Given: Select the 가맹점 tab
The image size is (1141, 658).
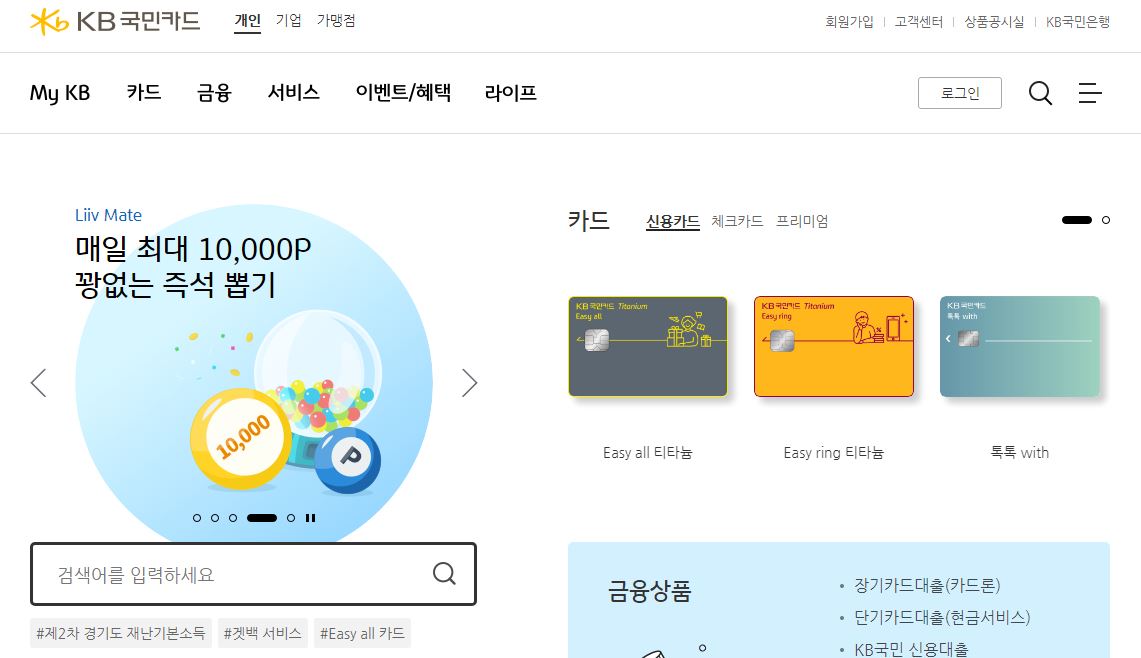Looking at the screenshot, I should coord(336,21).
